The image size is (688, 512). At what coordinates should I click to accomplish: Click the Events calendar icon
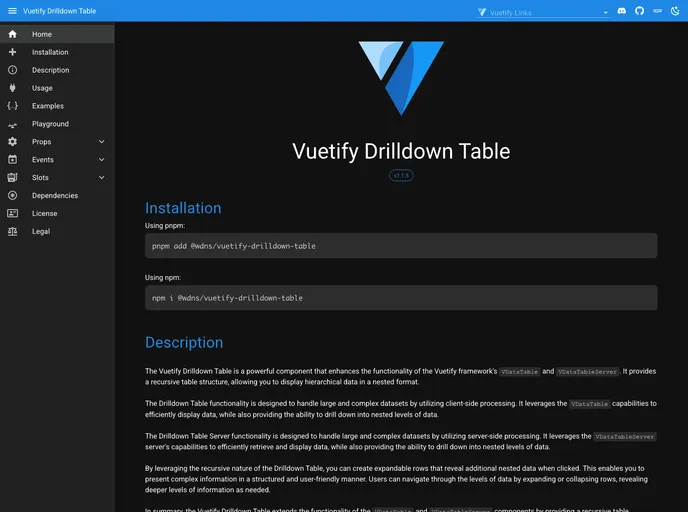(12, 160)
